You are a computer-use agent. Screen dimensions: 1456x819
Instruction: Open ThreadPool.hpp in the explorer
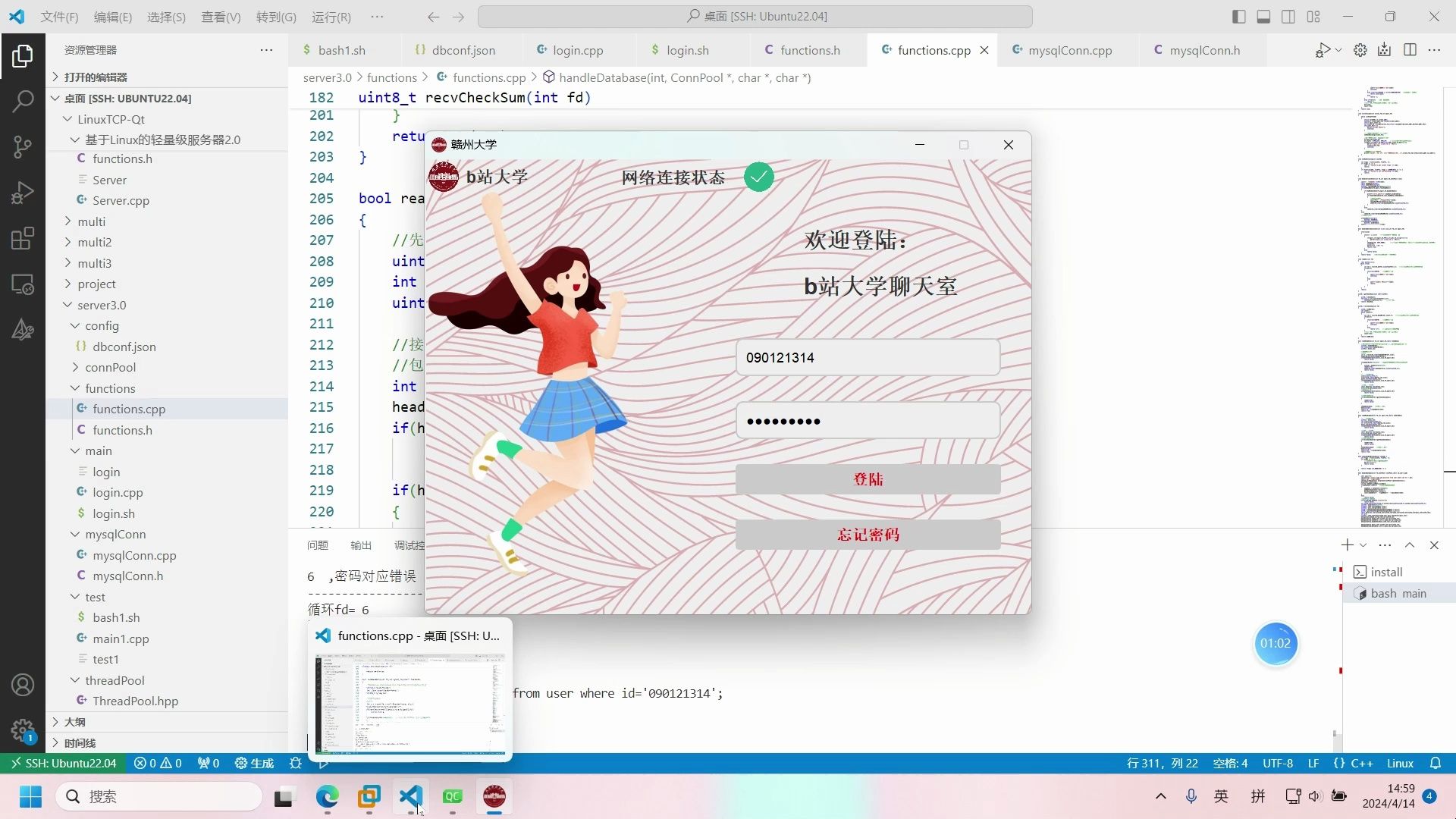click(135, 701)
